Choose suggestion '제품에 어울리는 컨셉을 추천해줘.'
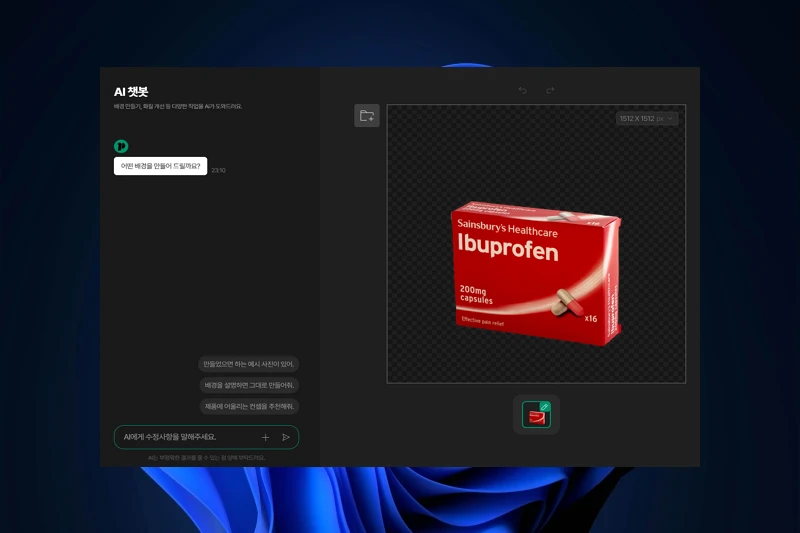The width and height of the screenshot is (800, 533). (x=249, y=407)
